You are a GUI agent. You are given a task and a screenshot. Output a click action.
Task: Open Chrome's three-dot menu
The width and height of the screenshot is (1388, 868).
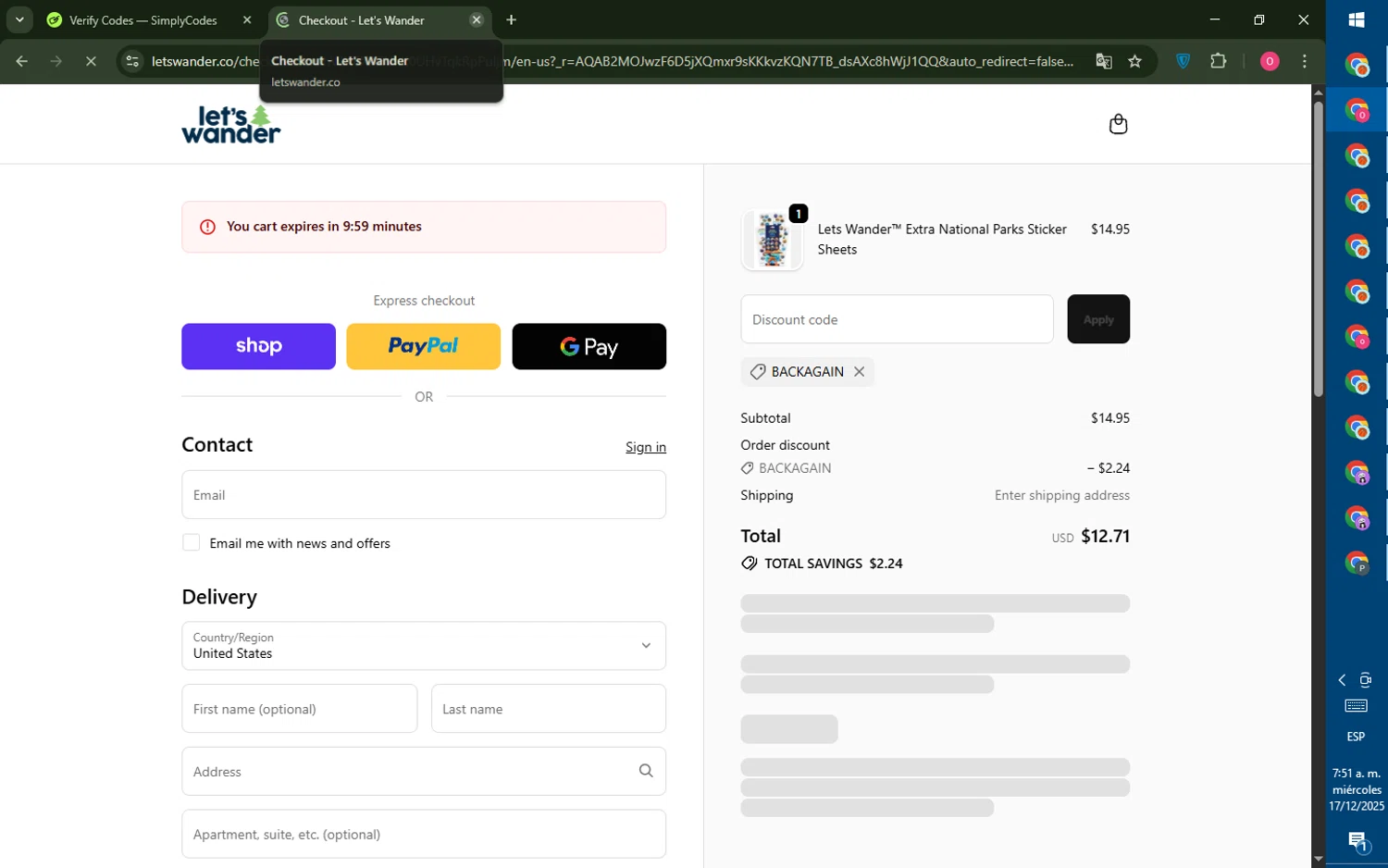(1305, 61)
